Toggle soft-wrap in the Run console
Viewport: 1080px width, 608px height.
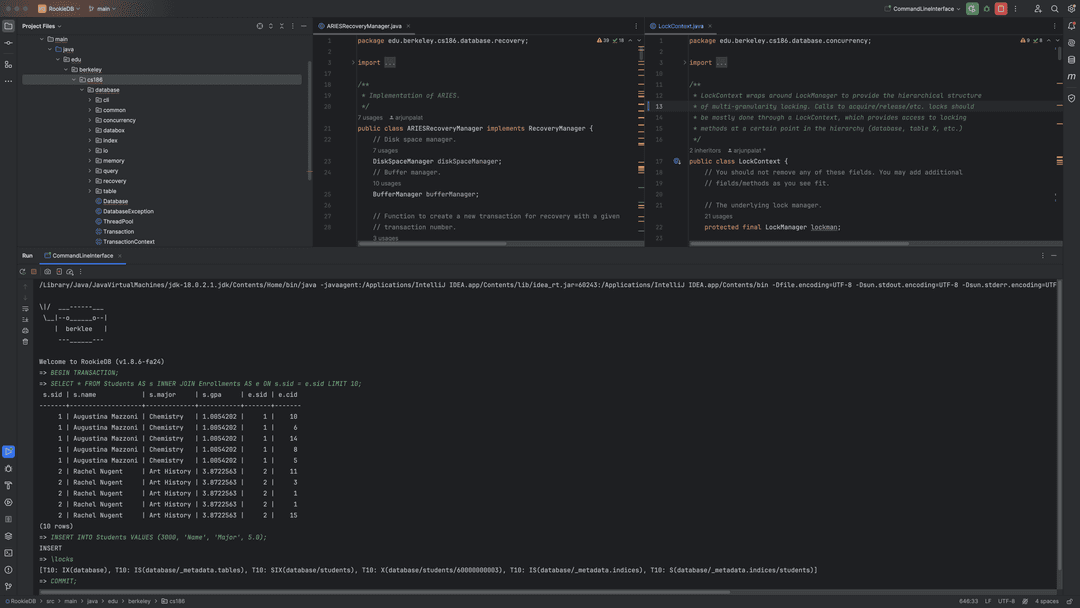coord(25,309)
